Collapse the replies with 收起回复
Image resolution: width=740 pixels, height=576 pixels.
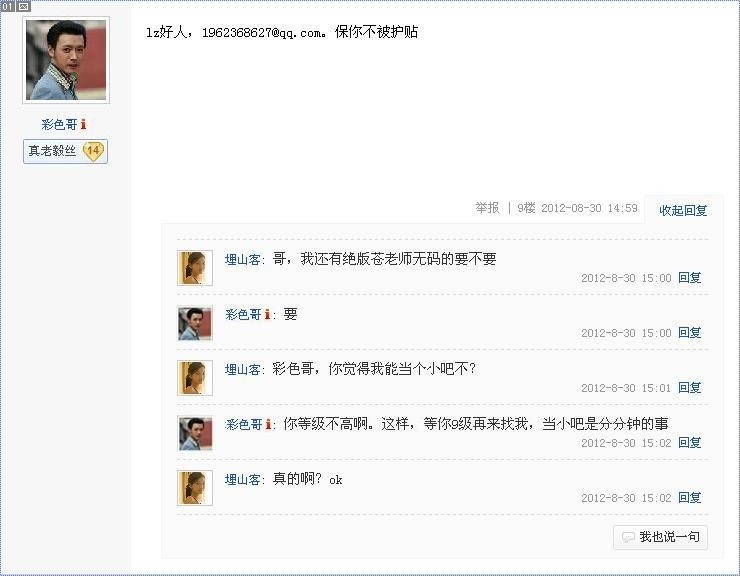click(683, 211)
